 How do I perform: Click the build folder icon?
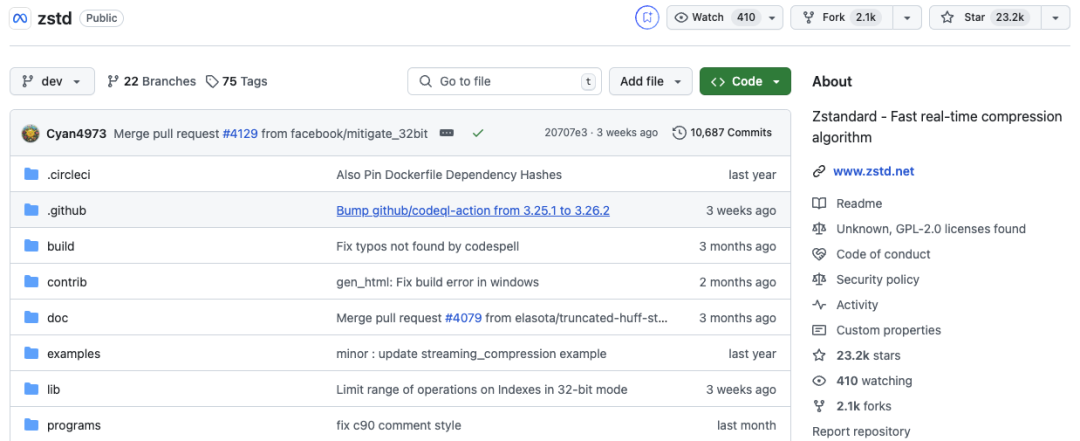point(31,246)
